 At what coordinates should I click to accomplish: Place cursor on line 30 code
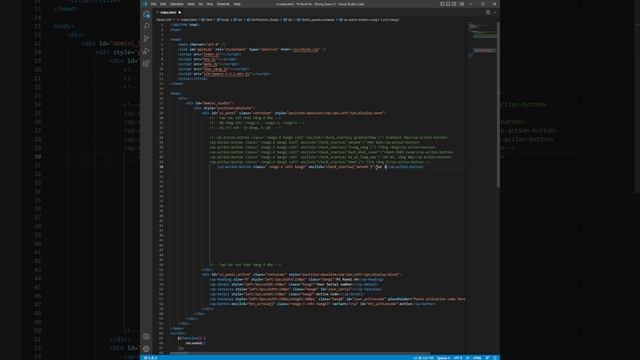[x=320, y=167]
